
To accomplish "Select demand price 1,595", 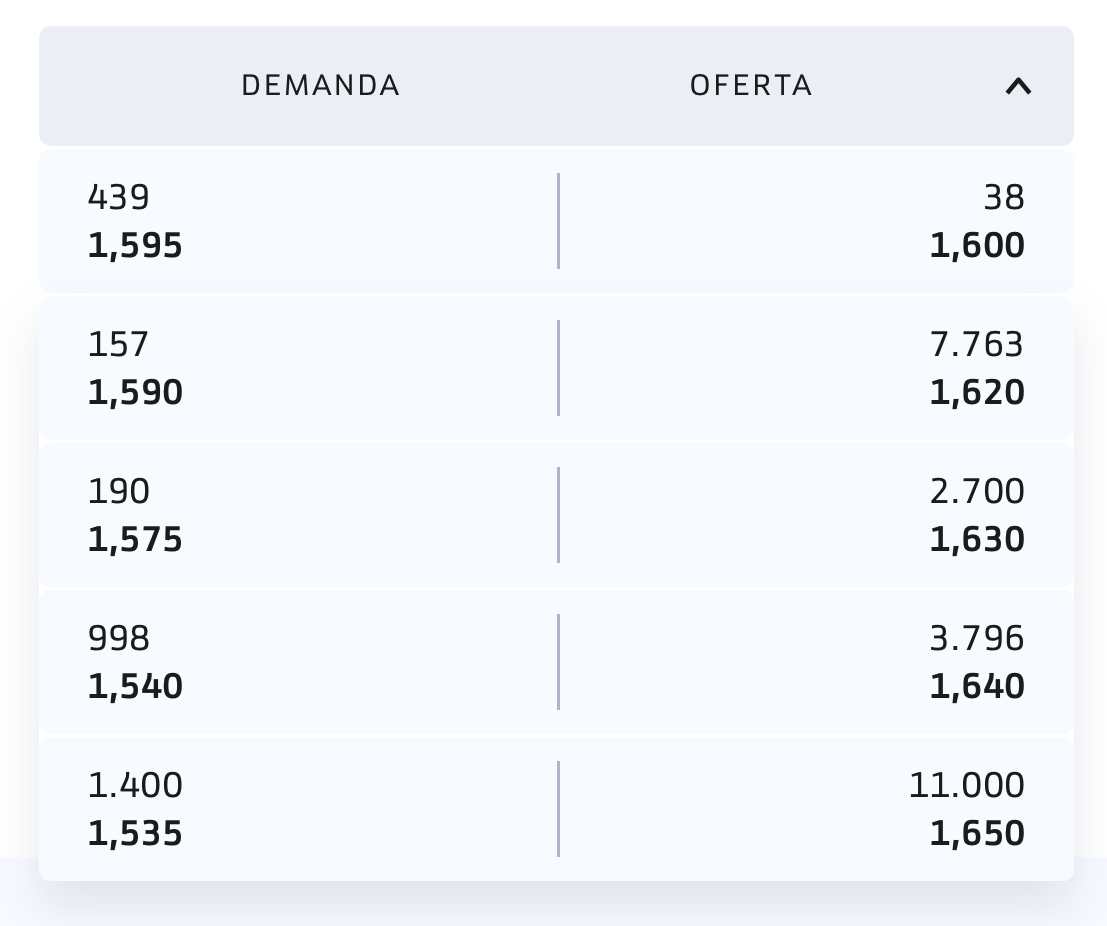I will (x=135, y=246).
